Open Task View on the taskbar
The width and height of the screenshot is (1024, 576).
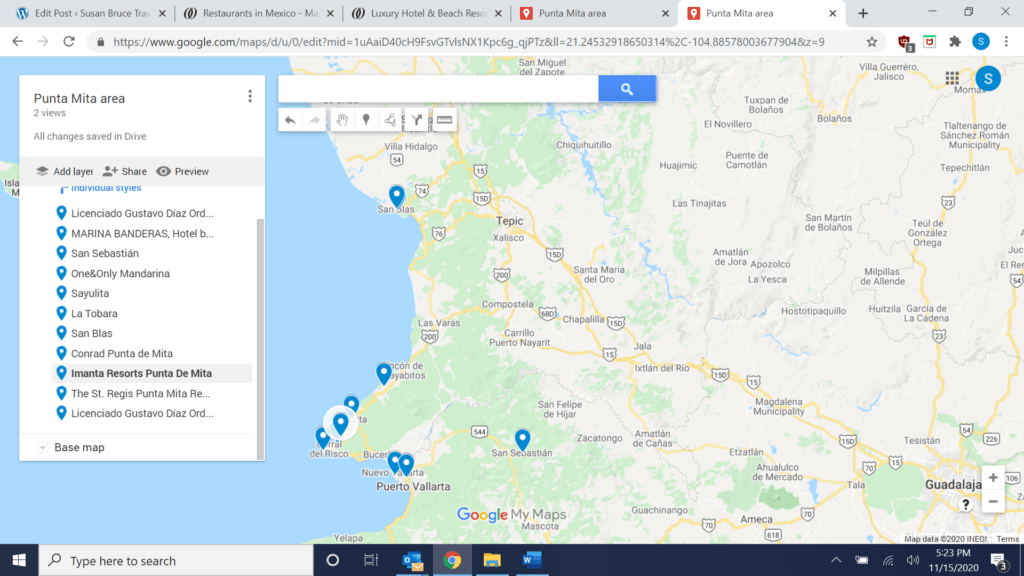pos(371,560)
